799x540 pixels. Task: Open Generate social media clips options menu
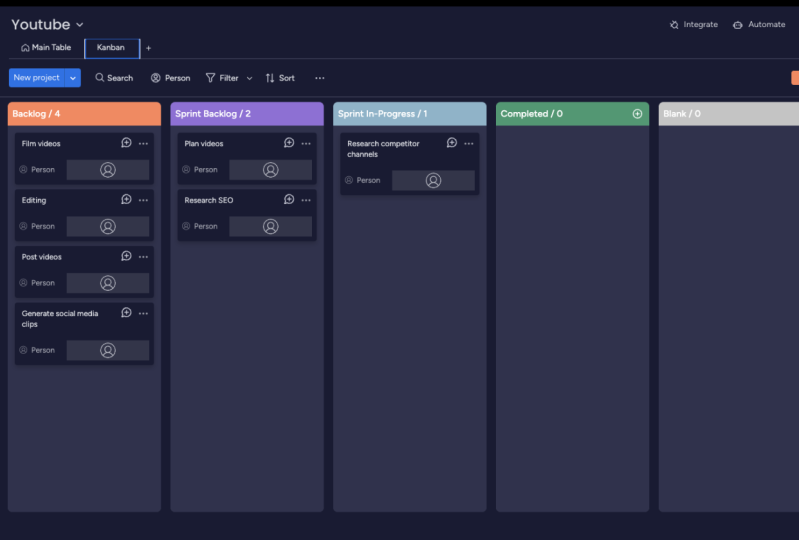(143, 313)
